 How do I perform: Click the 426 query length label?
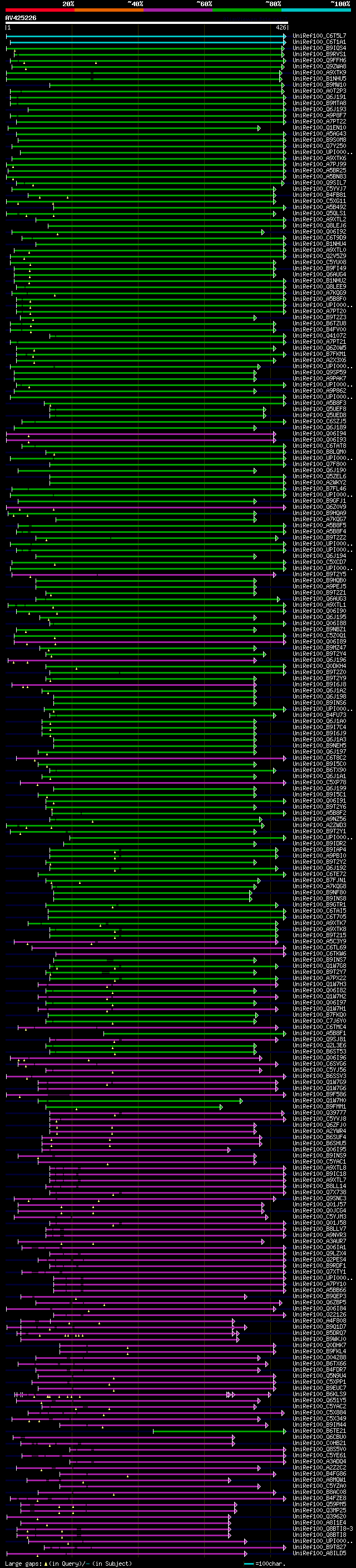[281, 27]
